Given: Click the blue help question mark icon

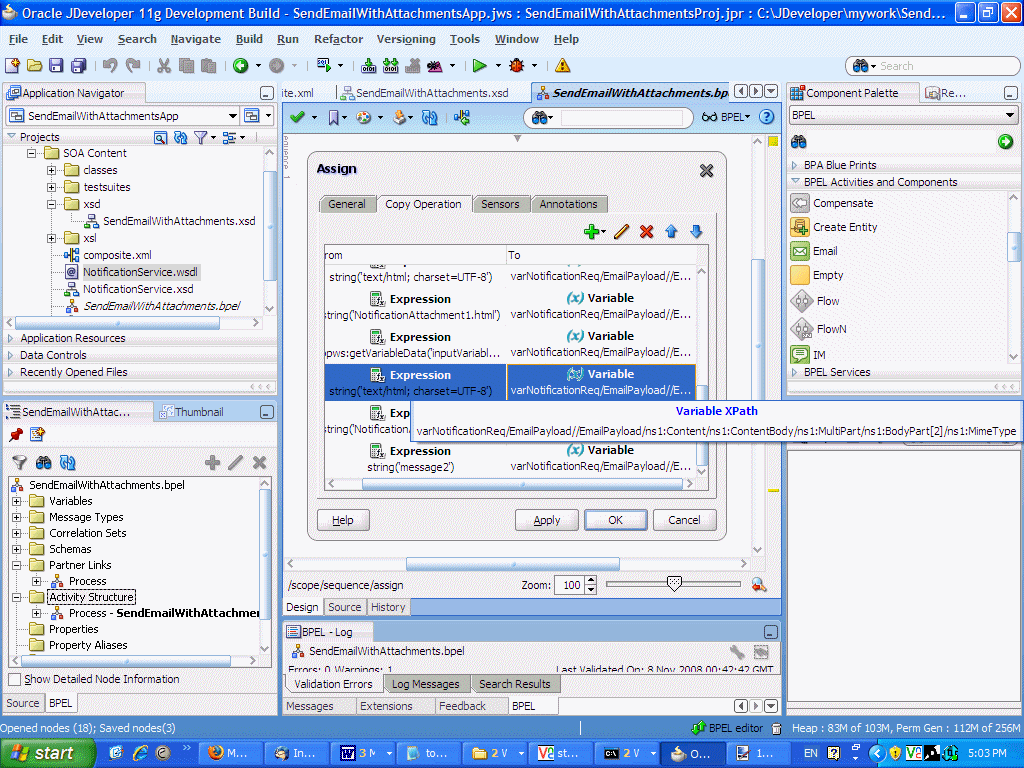Looking at the screenshot, I should [767, 117].
